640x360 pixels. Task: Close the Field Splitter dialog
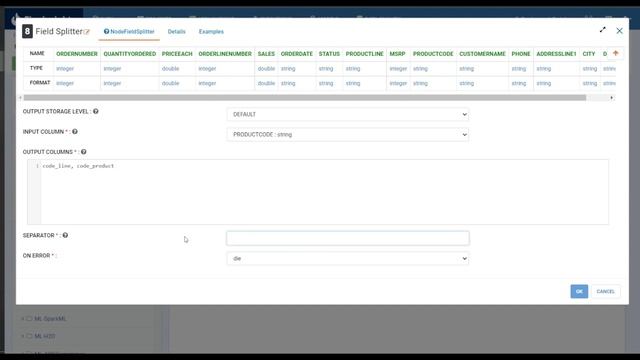[619, 31]
